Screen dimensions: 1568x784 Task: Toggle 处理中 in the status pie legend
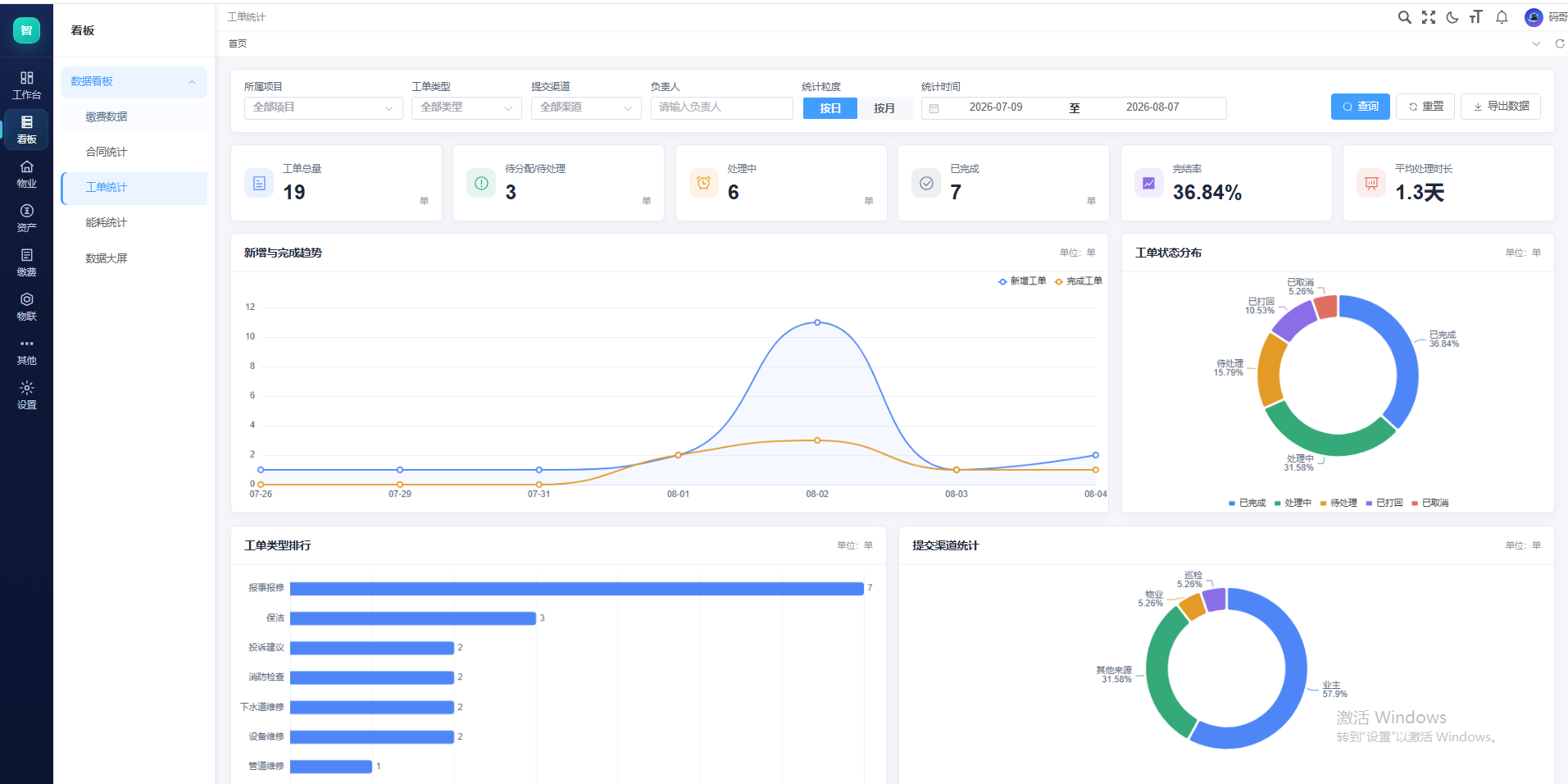coord(1293,503)
